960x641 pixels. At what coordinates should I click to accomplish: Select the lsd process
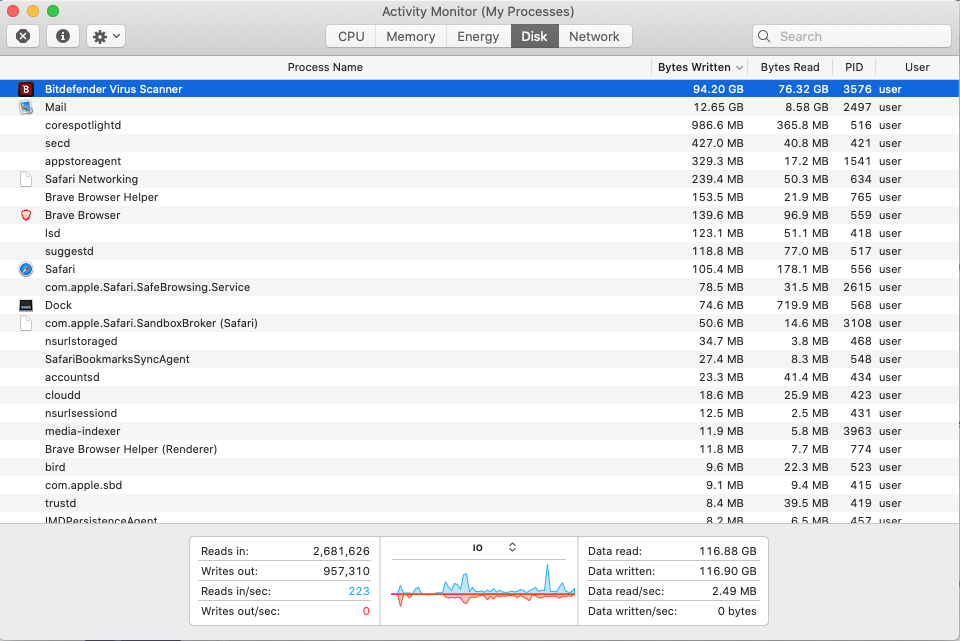[x=53, y=233]
